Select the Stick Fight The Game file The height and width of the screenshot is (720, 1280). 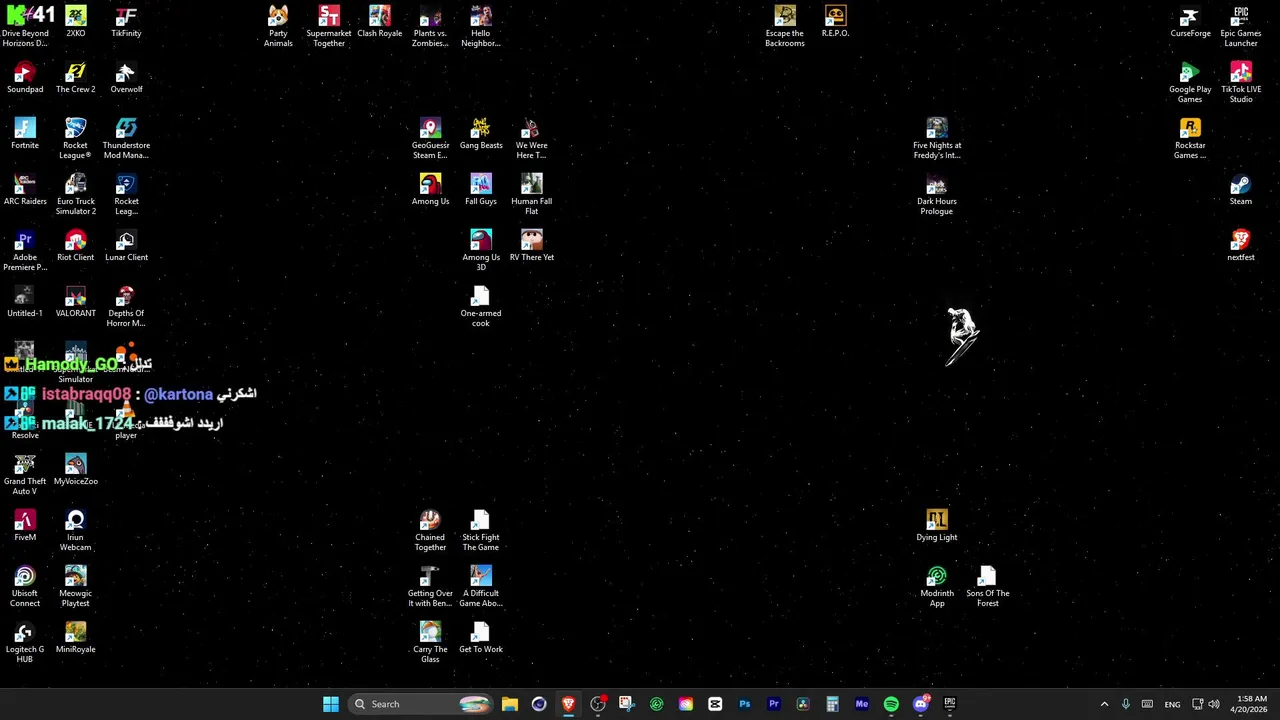[481, 530]
